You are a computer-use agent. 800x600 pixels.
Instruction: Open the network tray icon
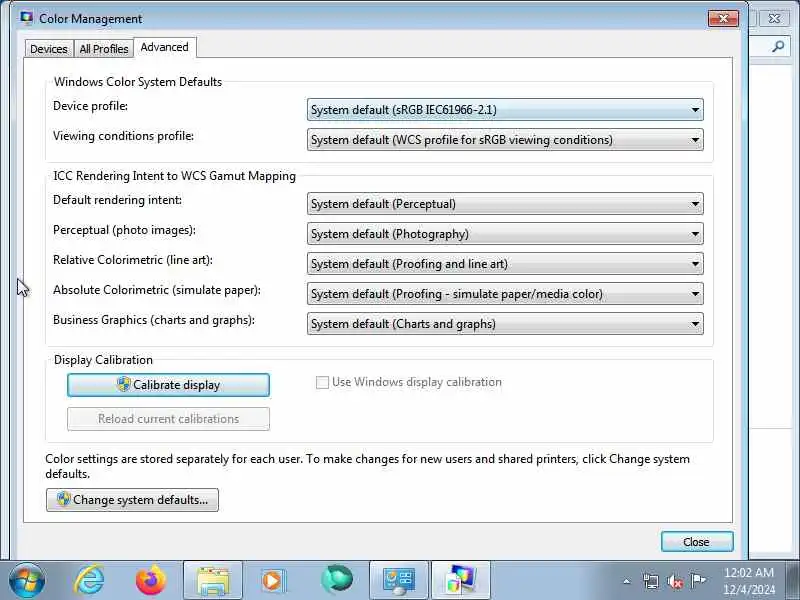point(651,581)
